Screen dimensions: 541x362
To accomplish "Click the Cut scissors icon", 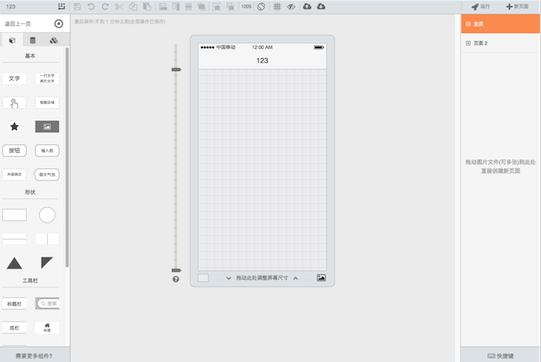I will (119, 7).
